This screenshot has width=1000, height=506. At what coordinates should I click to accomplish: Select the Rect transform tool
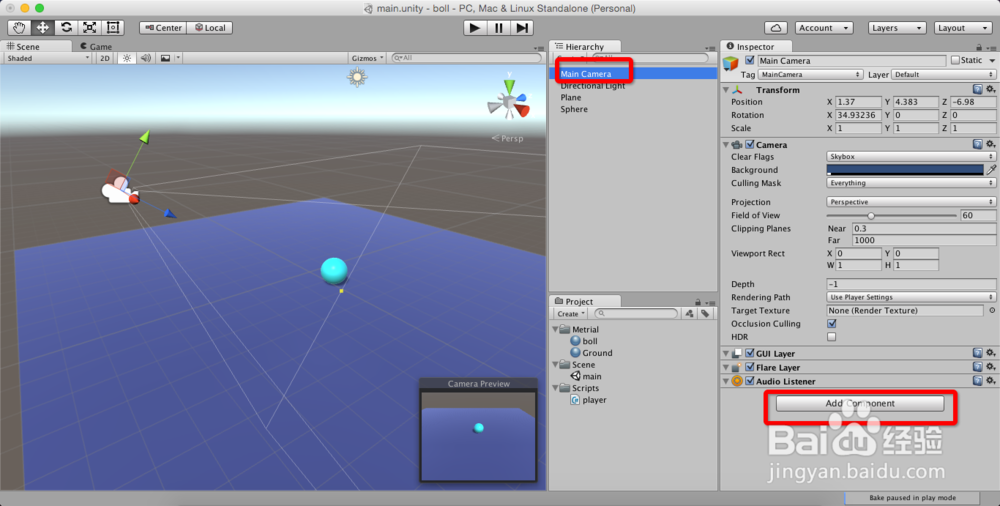[x=113, y=27]
